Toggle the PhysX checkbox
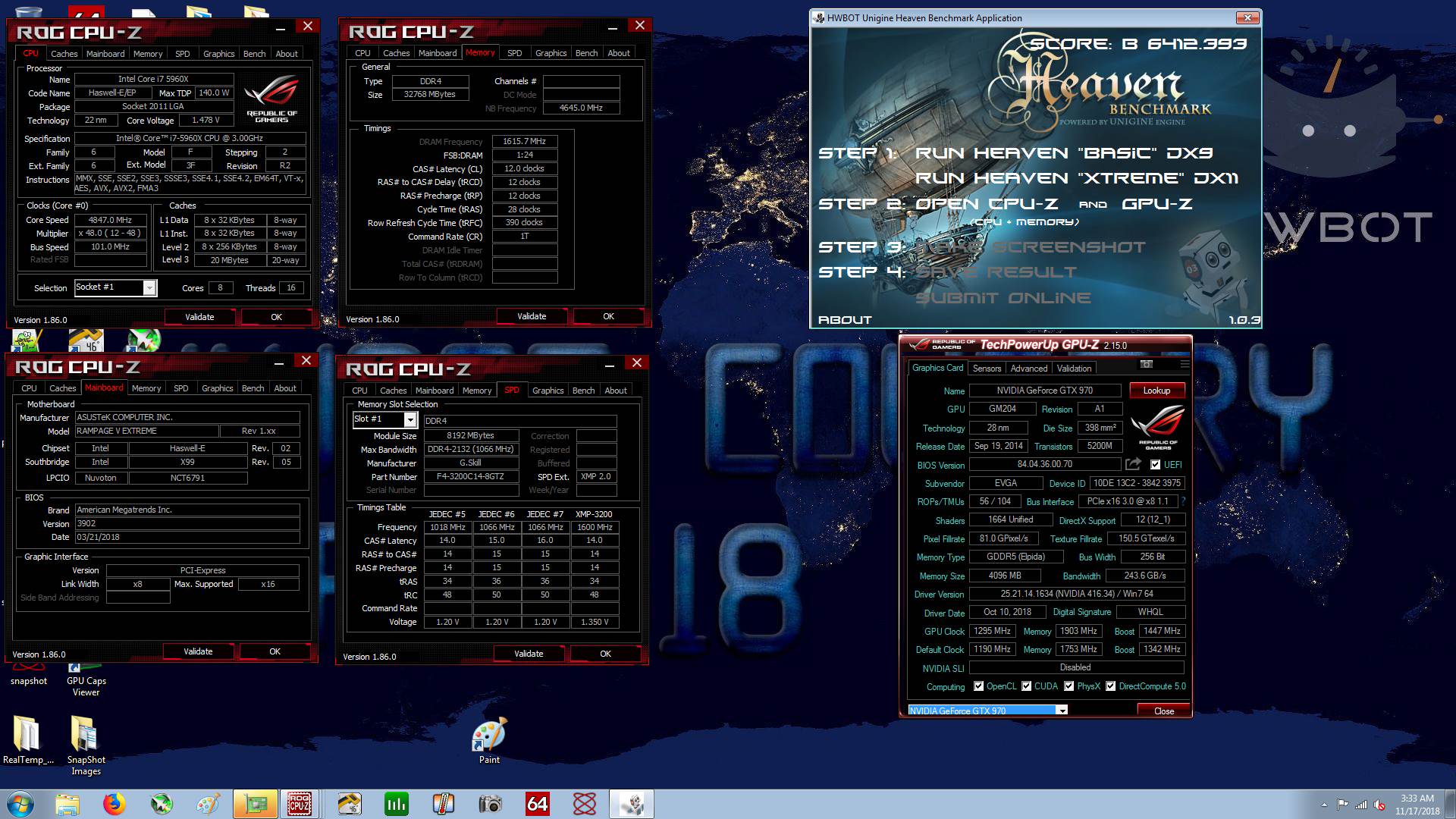 [1068, 686]
